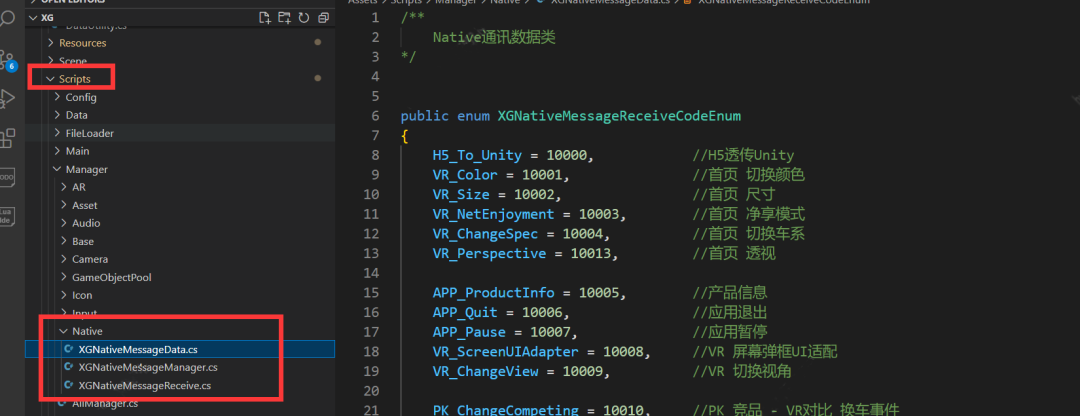Open Search view in activity bar
Image resolution: width=1080 pixels, height=416 pixels.
6,17
